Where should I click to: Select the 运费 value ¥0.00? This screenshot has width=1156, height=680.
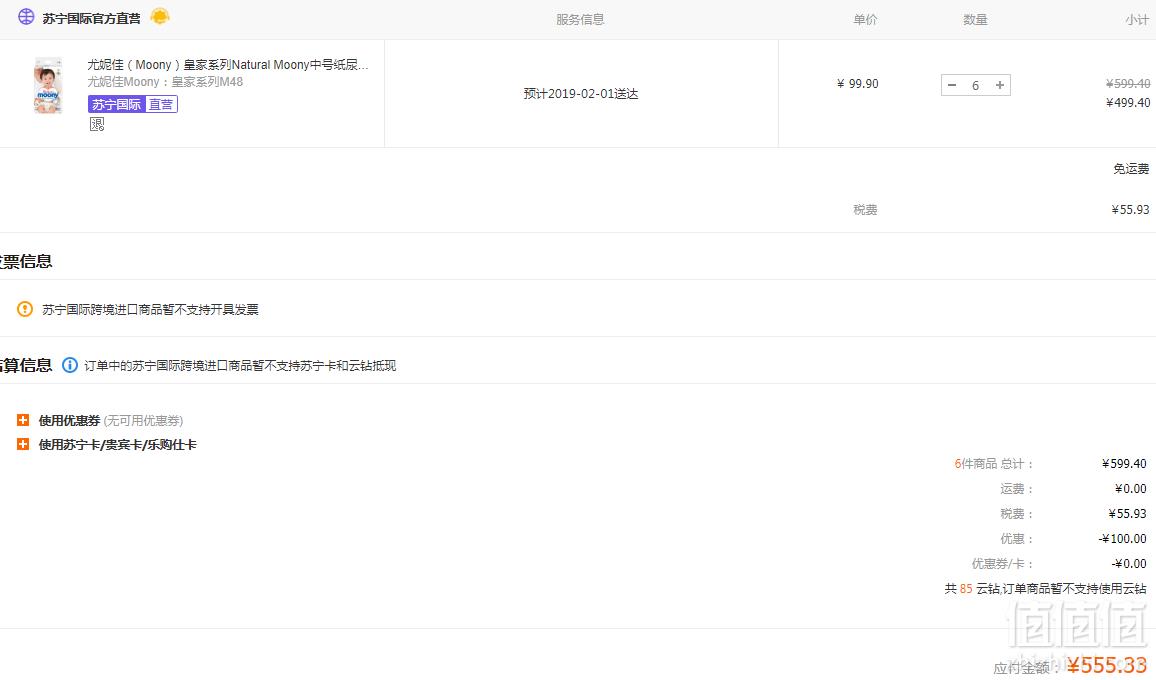[x=1131, y=488]
